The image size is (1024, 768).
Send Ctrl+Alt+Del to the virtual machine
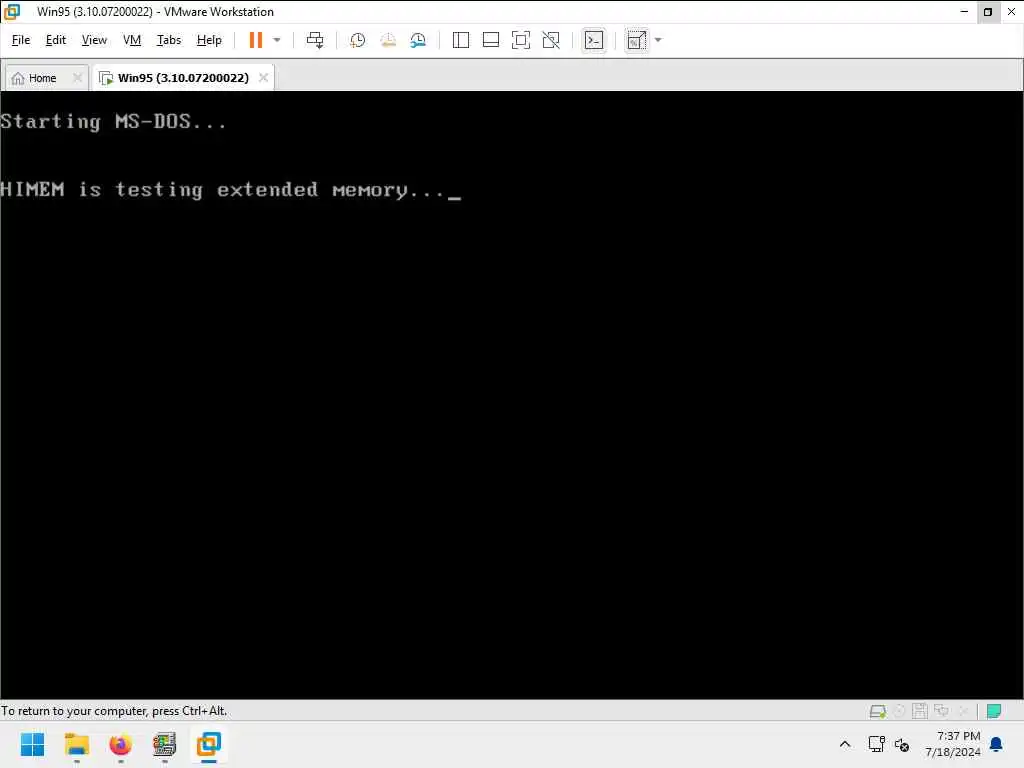(x=315, y=40)
